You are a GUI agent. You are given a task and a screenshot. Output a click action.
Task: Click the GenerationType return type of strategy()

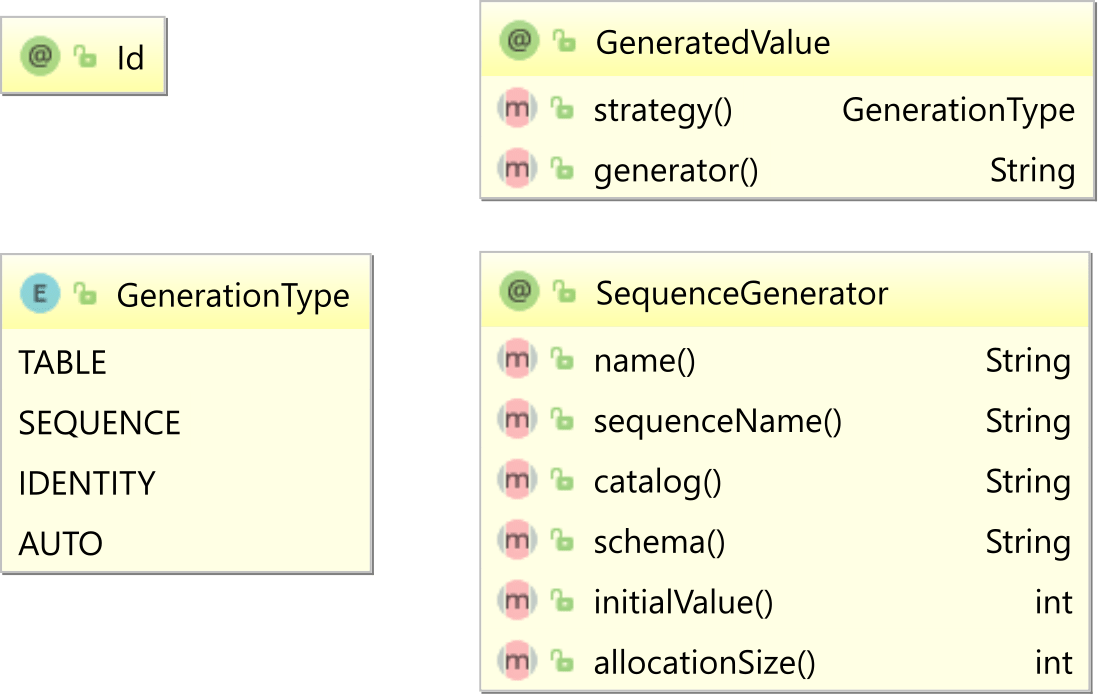(957, 110)
